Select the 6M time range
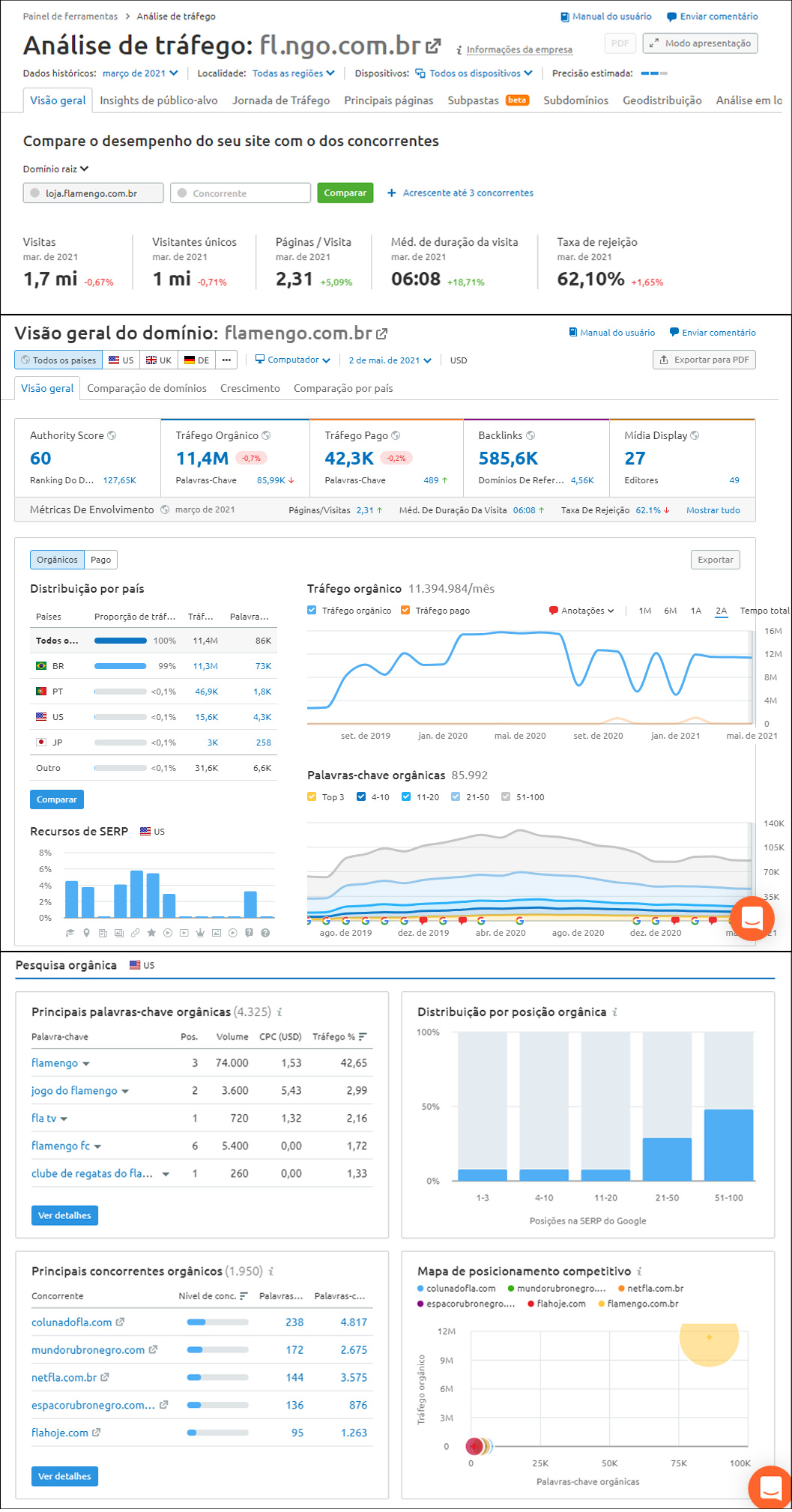 click(671, 611)
